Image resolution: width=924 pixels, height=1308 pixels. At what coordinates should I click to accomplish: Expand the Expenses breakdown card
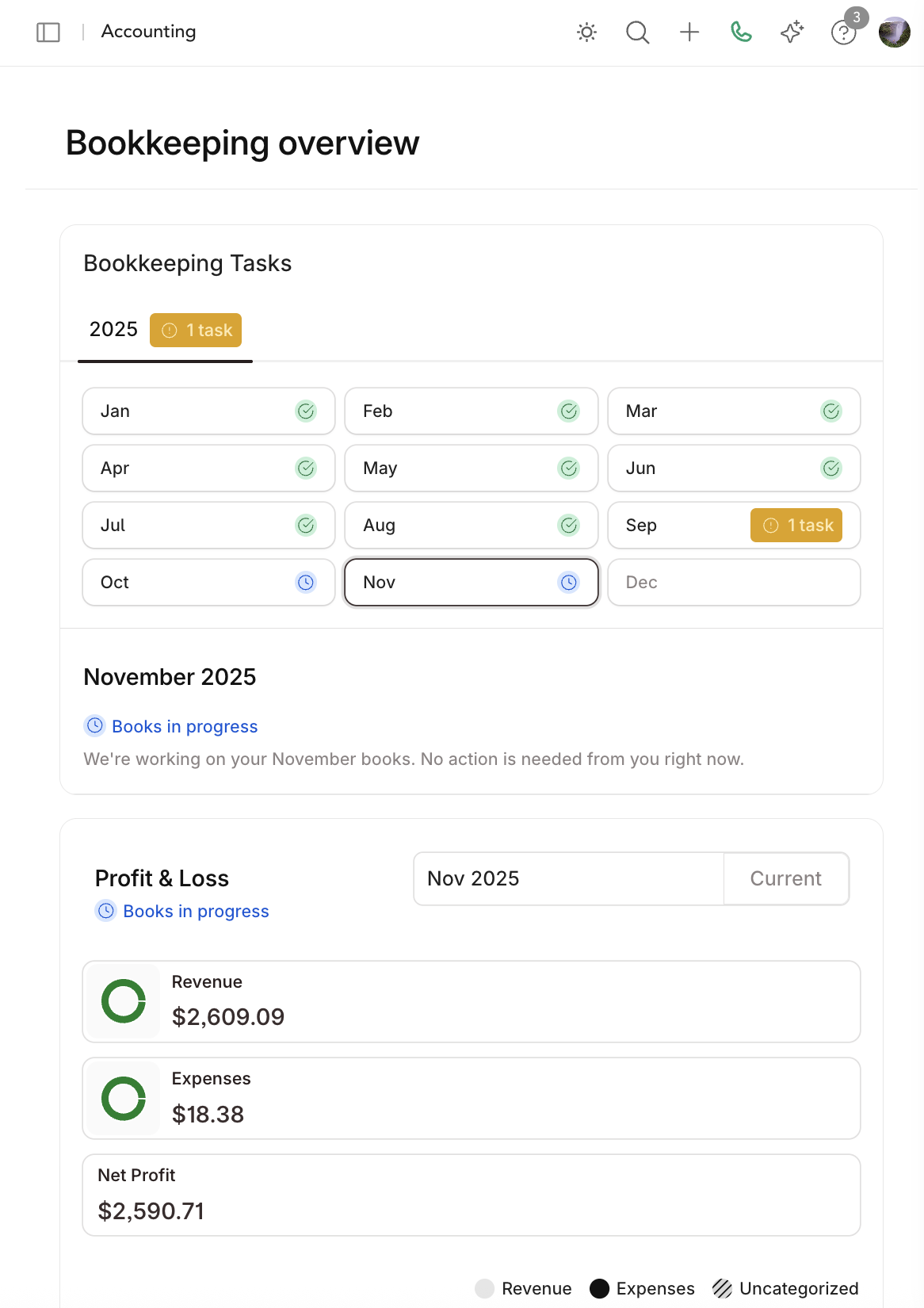tap(471, 1098)
